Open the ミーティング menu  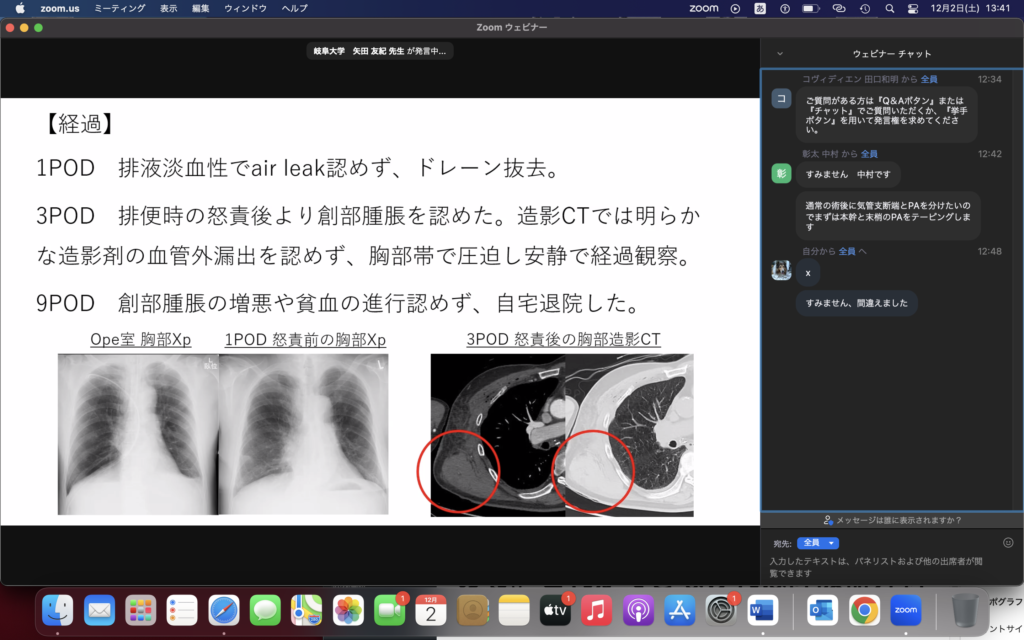[x=119, y=8]
